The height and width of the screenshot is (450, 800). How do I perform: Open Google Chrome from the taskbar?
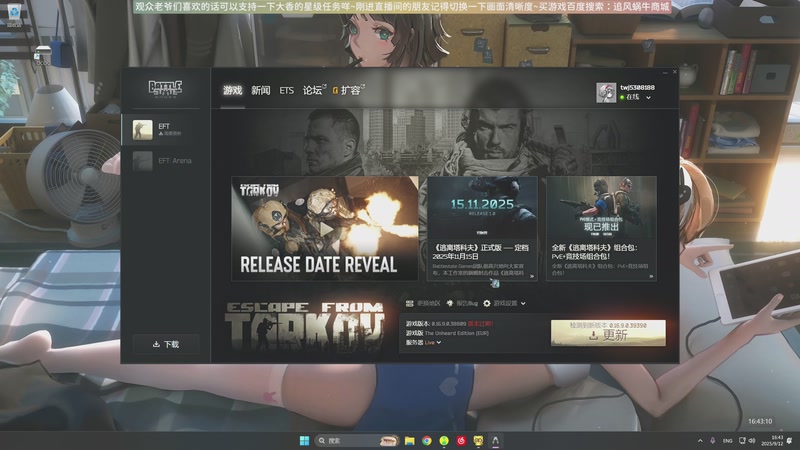pyautogui.click(x=427, y=441)
